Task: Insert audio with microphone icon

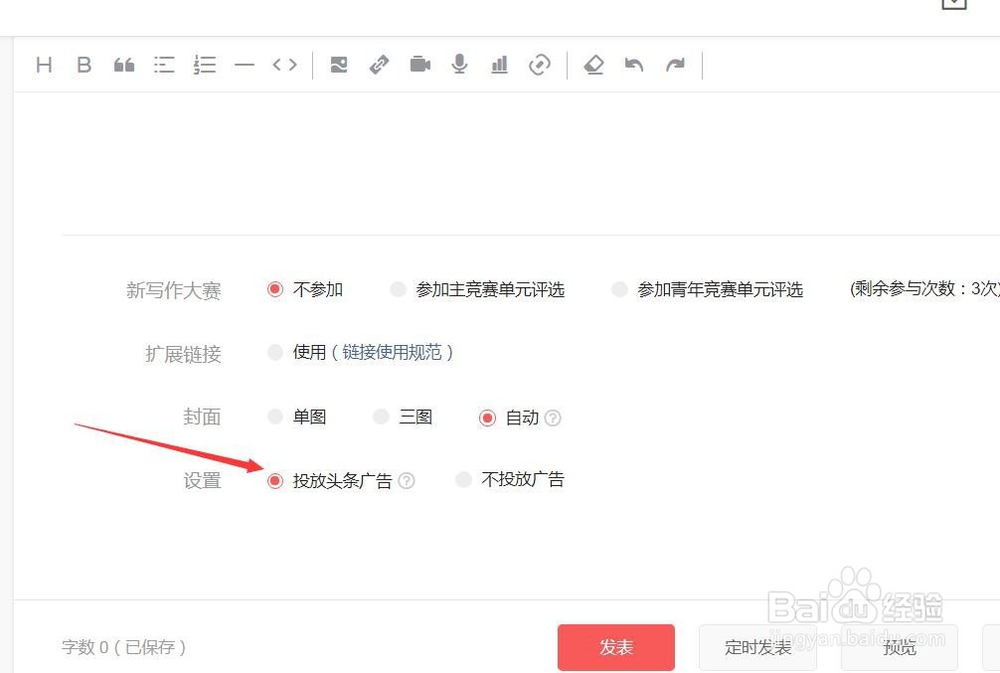Action: tap(459, 64)
